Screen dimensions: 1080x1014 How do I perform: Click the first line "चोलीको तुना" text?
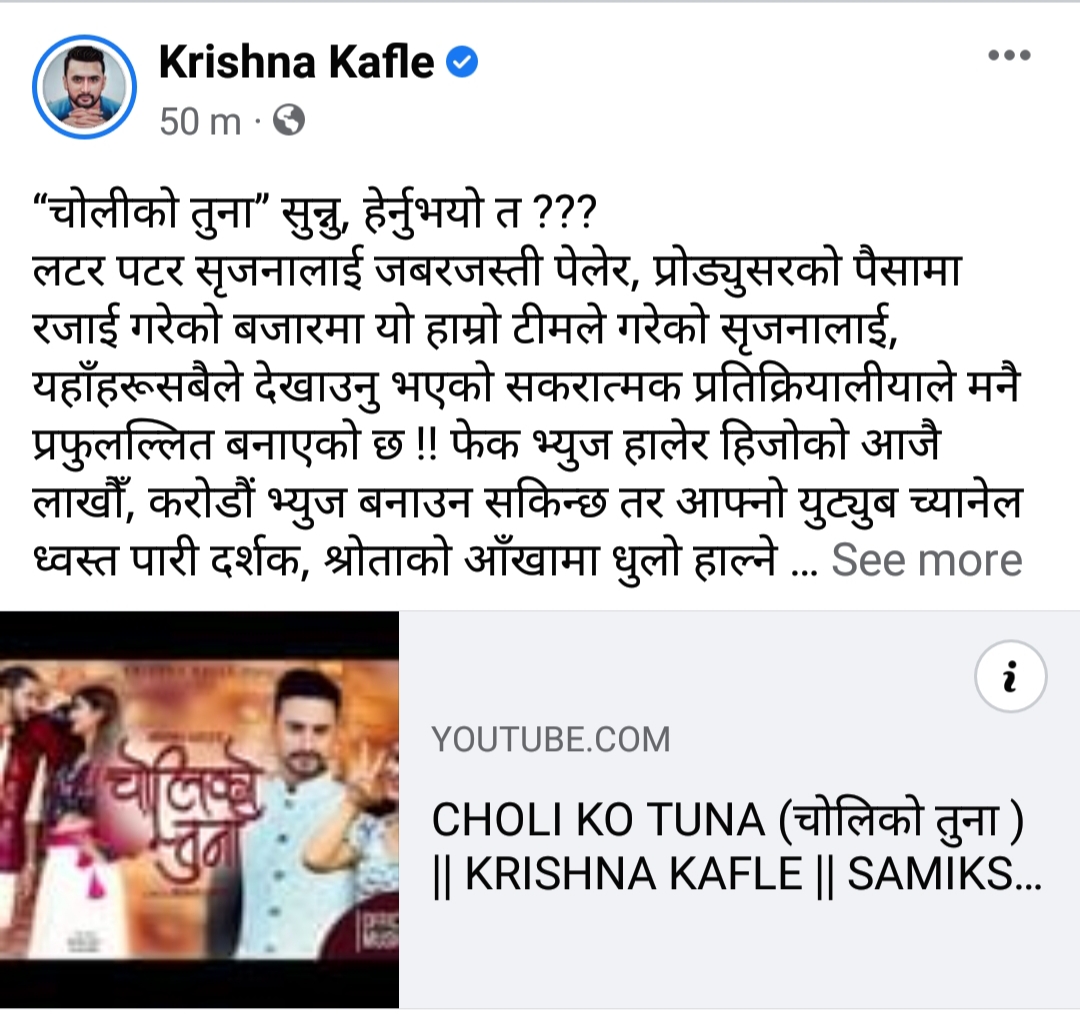pyautogui.click(x=153, y=213)
